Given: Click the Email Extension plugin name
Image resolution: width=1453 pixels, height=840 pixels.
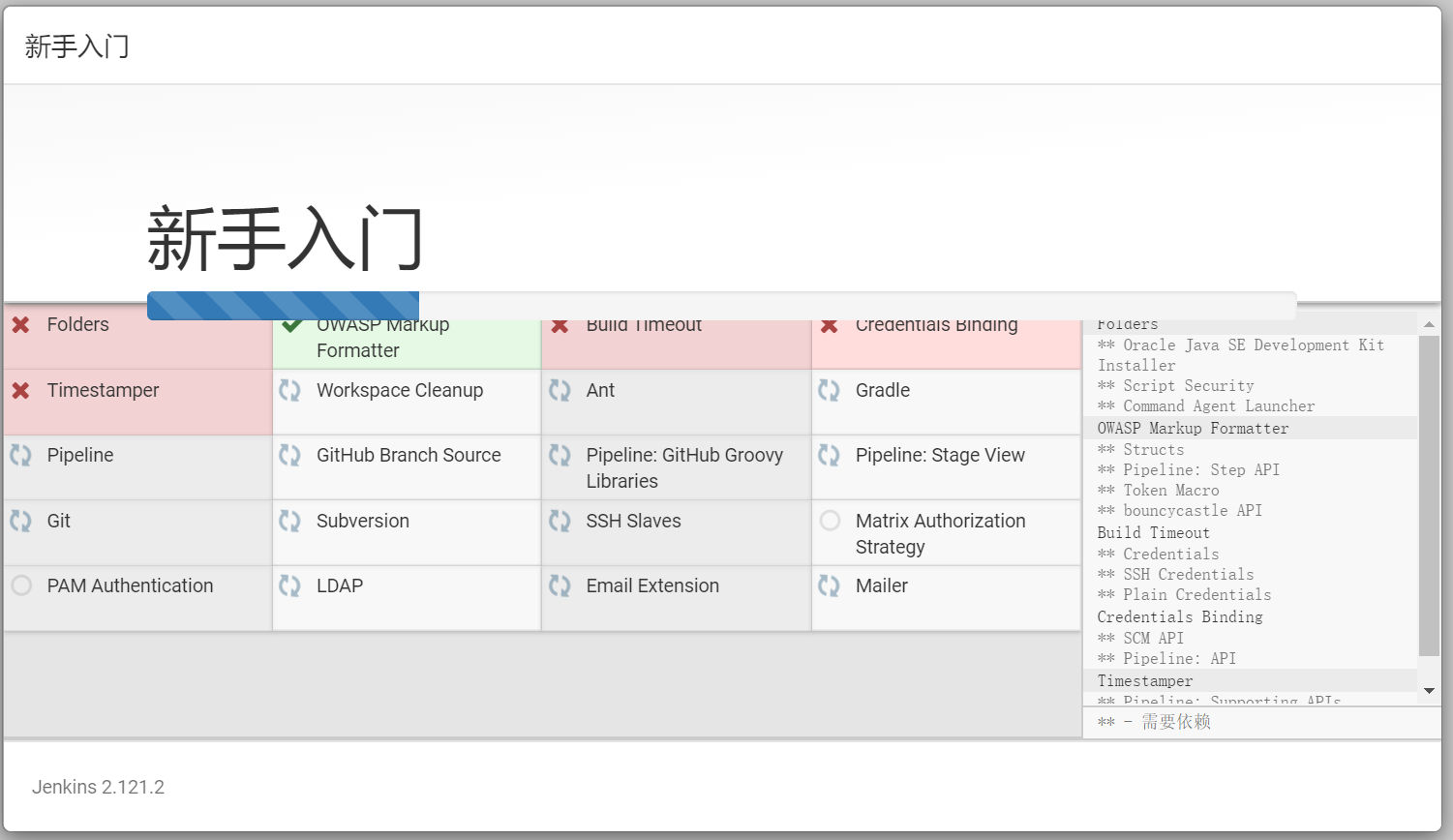Looking at the screenshot, I should click(652, 585).
